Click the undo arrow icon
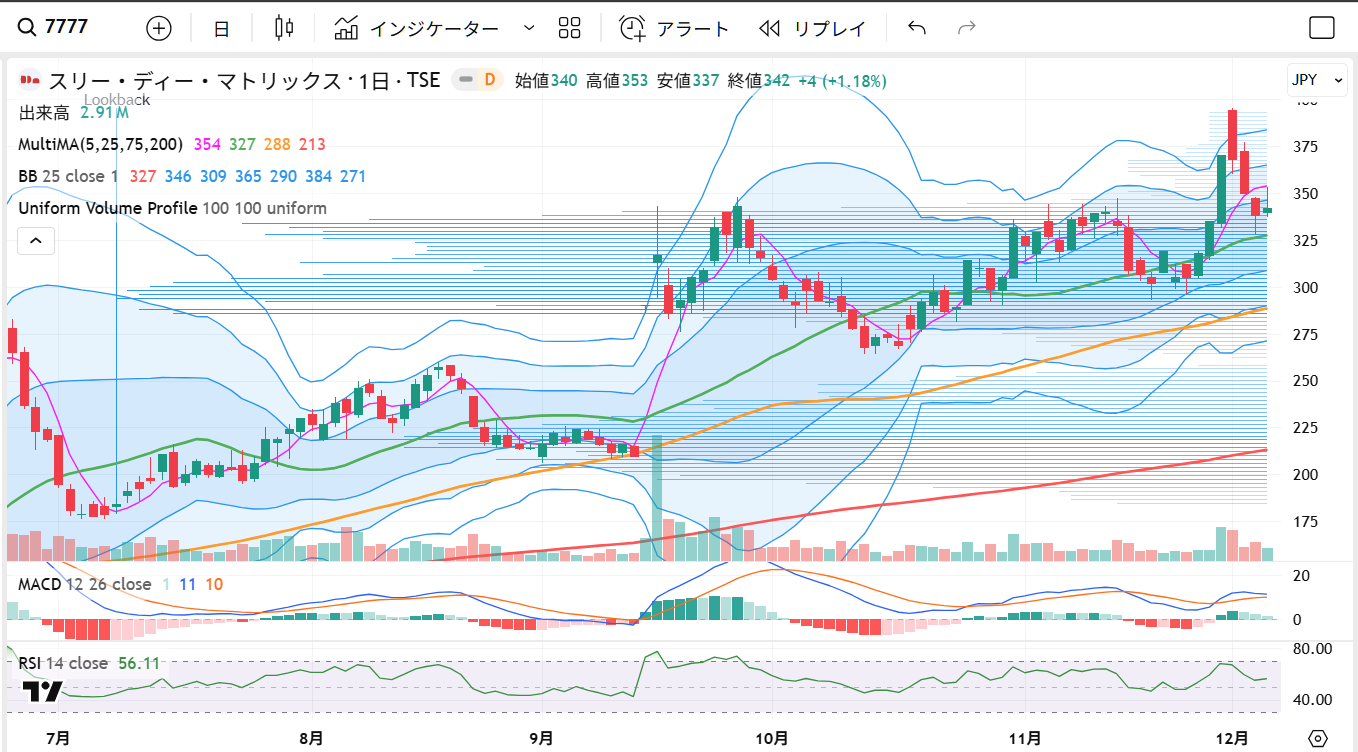Screen dimensions: 1358x752 (x=916, y=28)
